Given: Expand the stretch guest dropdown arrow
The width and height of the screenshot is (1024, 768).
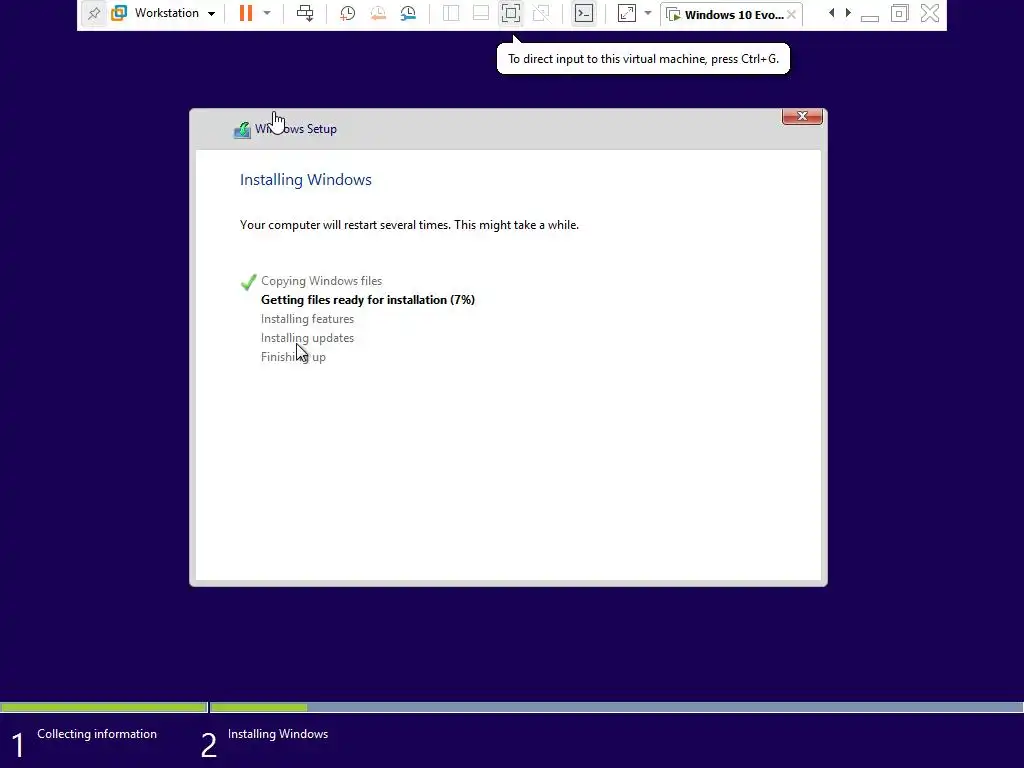Looking at the screenshot, I should coord(648,13).
